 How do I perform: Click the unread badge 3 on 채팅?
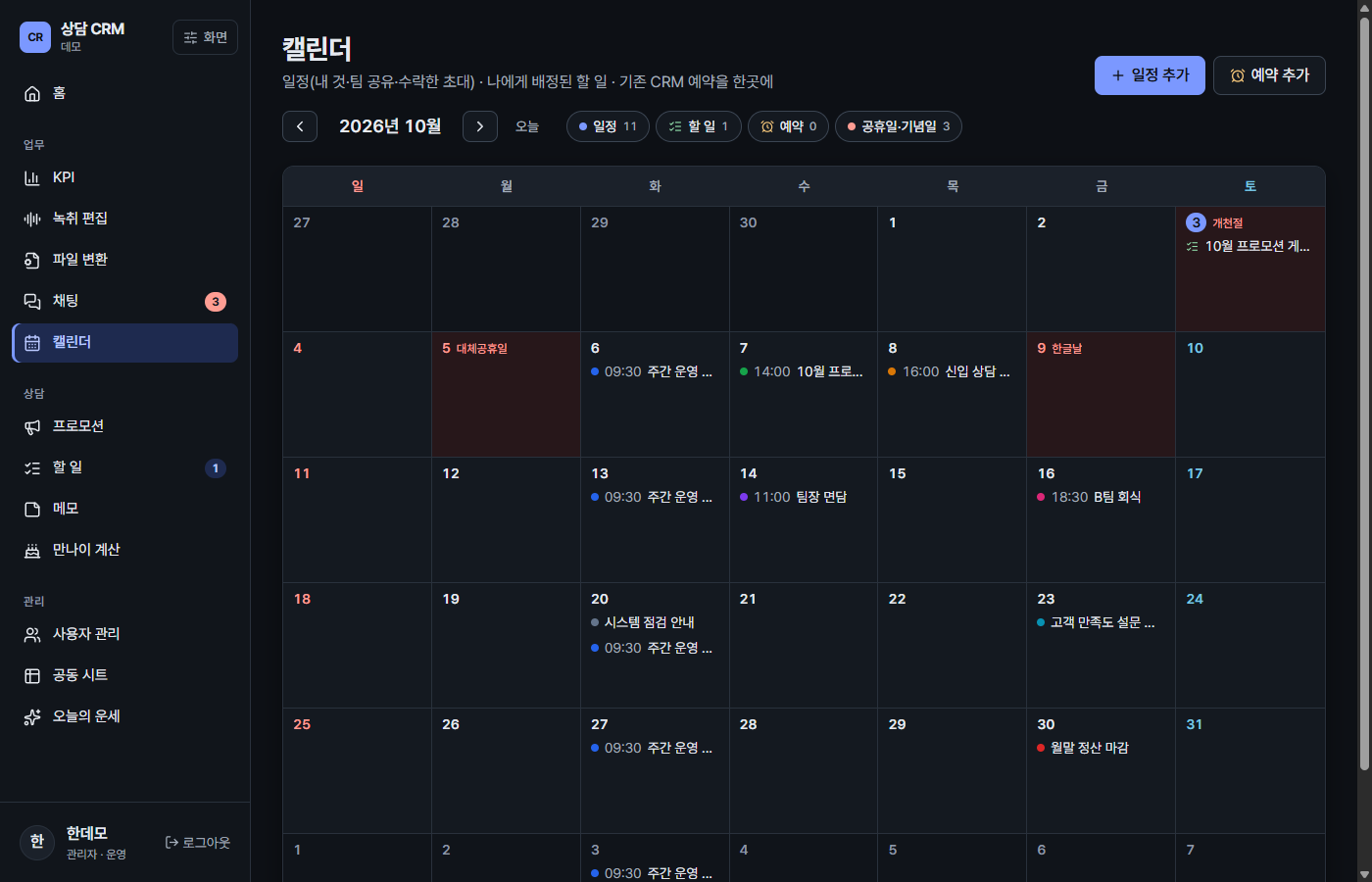pos(216,302)
